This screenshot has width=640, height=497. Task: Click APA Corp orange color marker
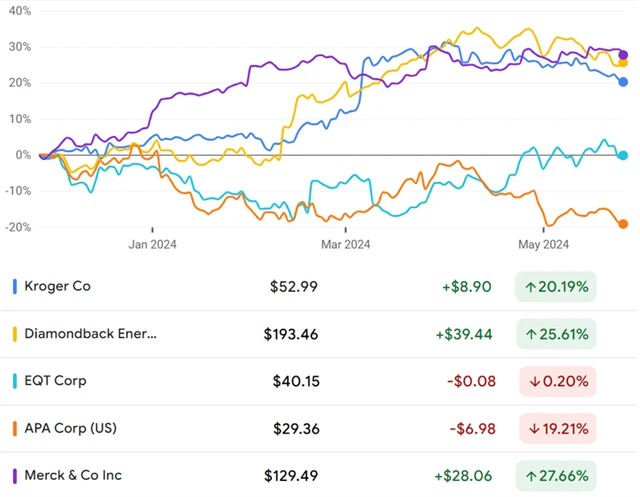[x=15, y=428]
